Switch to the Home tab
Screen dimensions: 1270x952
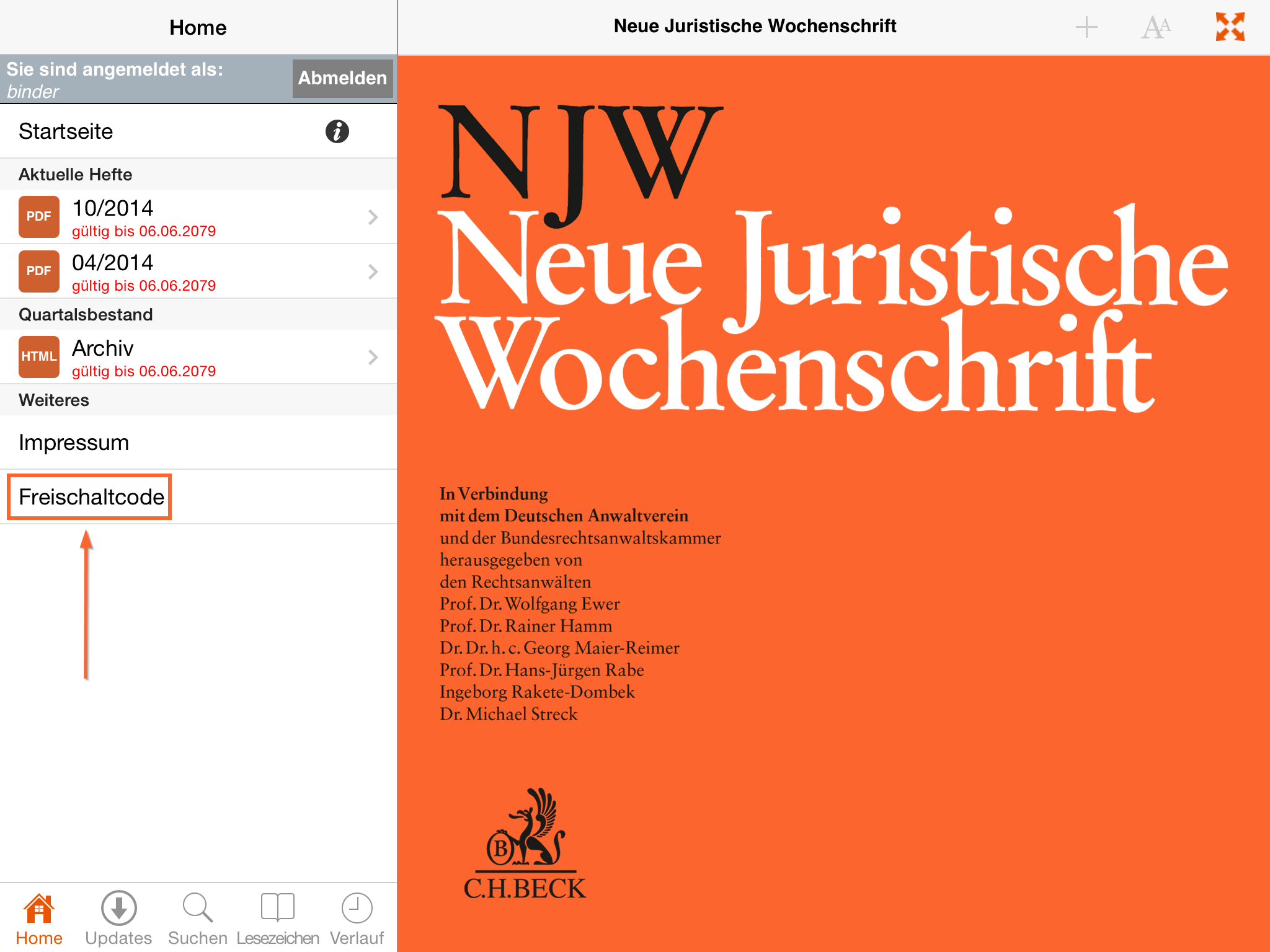click(39, 920)
